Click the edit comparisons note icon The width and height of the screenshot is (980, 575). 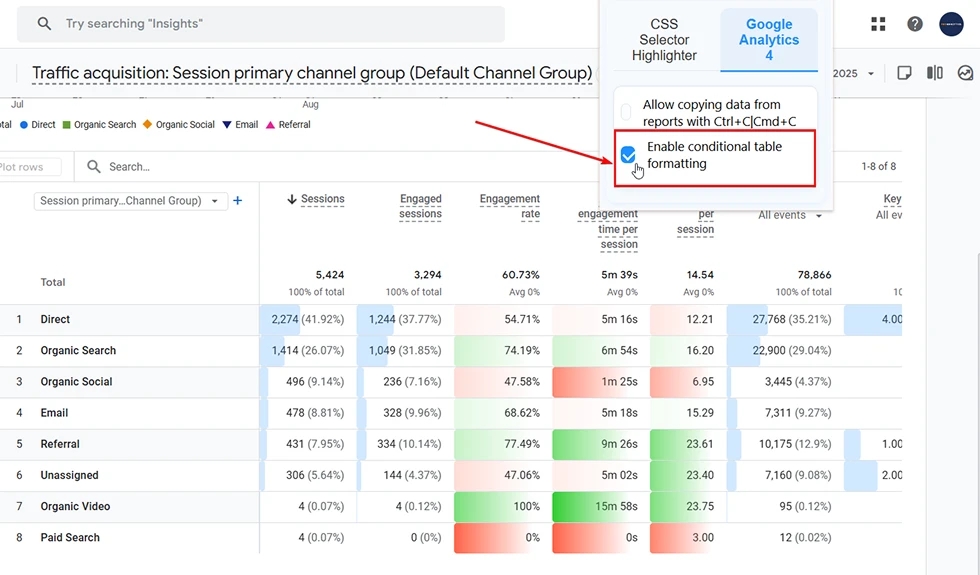(904, 73)
